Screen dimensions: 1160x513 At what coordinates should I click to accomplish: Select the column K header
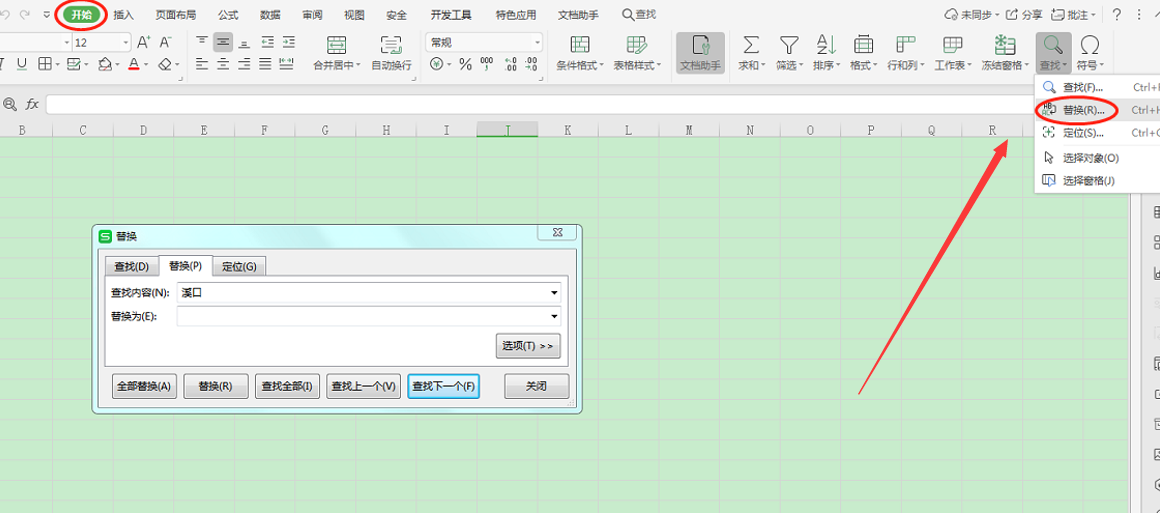[567, 130]
